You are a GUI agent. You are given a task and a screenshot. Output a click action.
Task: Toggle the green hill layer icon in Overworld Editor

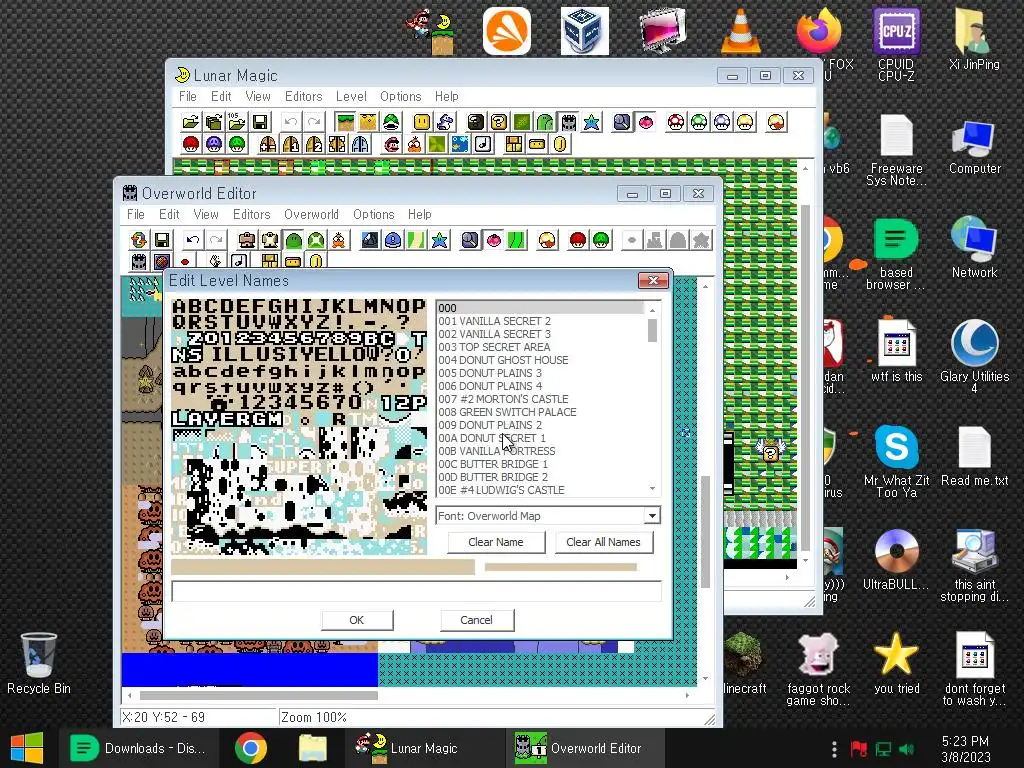tap(293, 240)
